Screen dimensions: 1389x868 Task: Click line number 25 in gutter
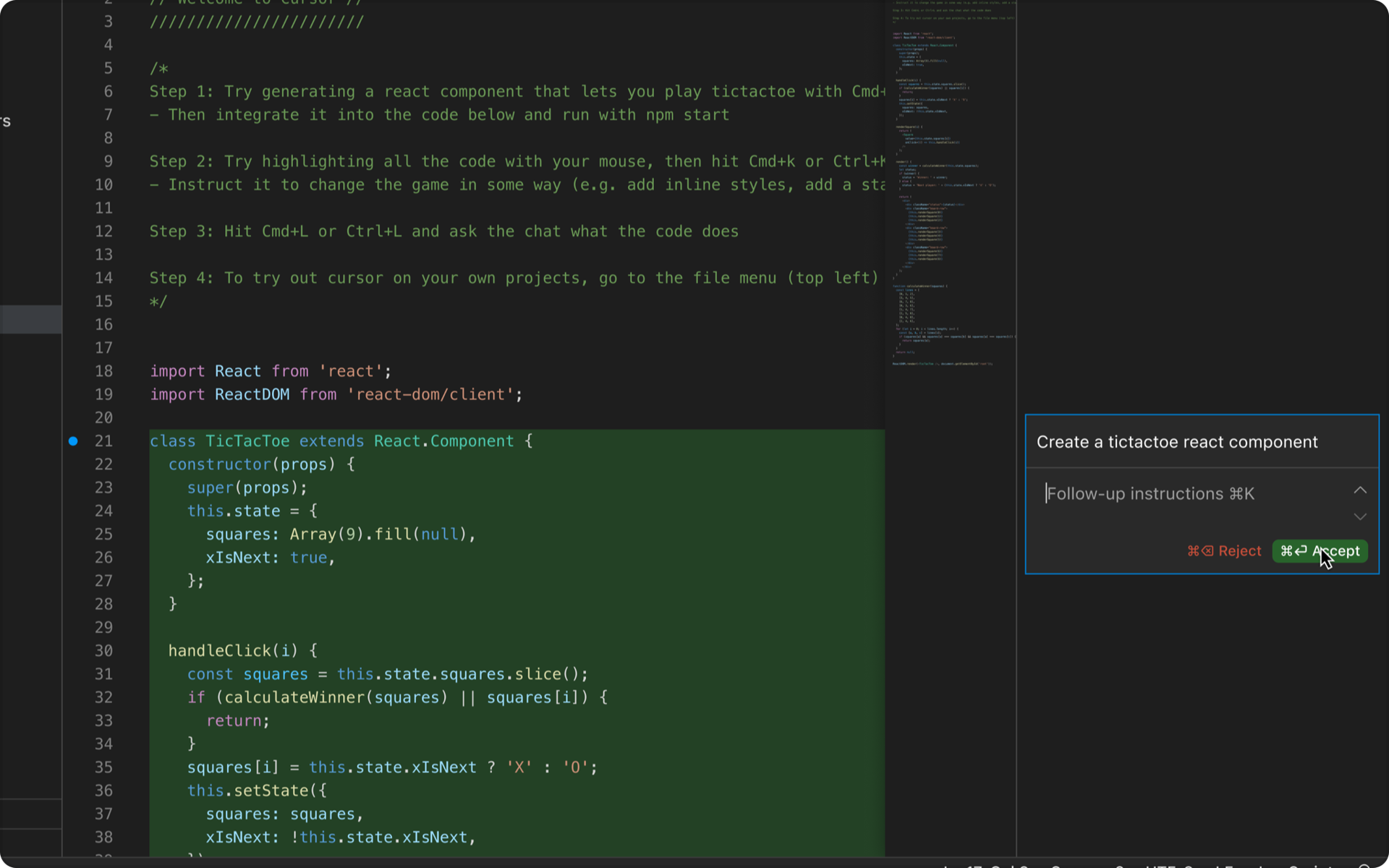103,535
